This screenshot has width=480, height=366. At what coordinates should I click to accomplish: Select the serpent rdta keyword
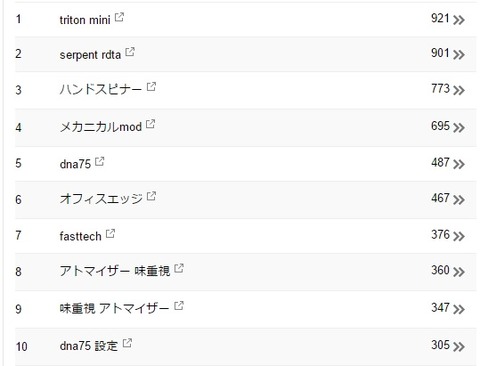coord(90,55)
